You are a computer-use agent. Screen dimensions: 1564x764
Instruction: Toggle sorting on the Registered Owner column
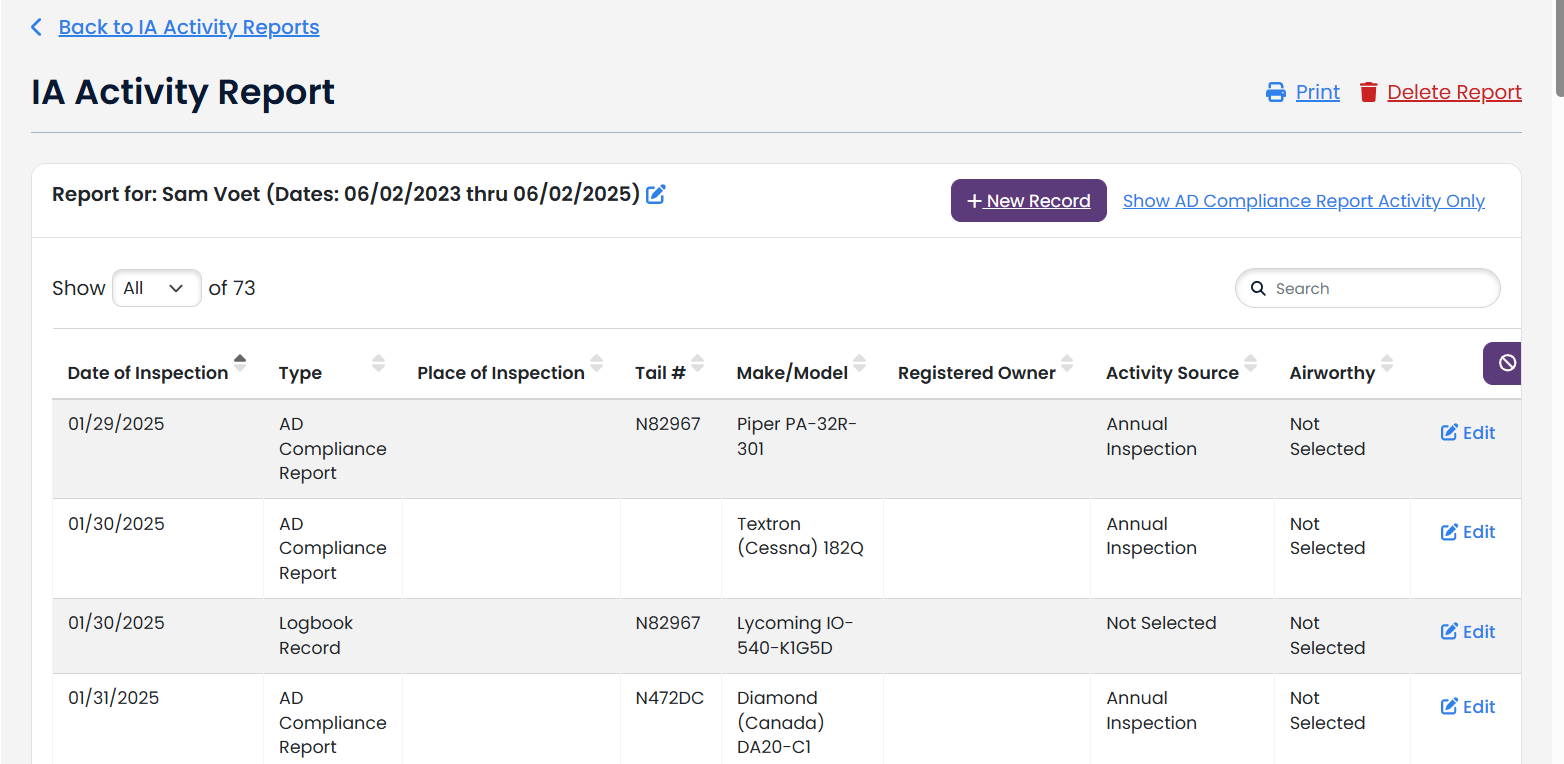coord(1068,364)
